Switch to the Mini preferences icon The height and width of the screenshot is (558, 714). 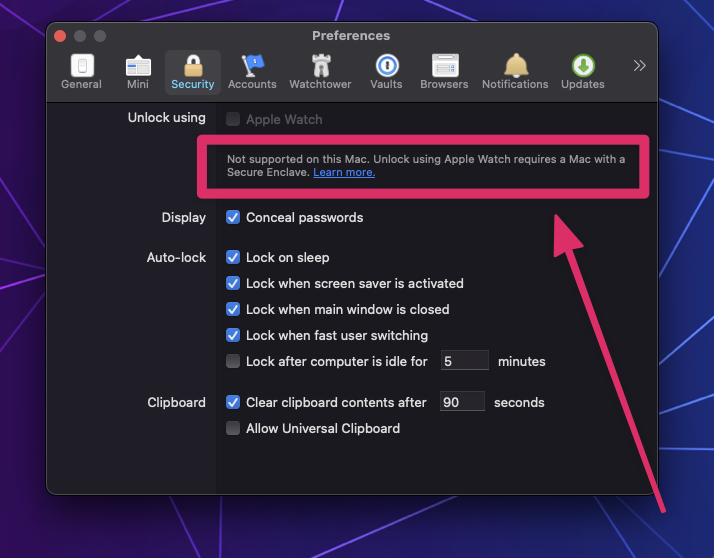(x=138, y=72)
